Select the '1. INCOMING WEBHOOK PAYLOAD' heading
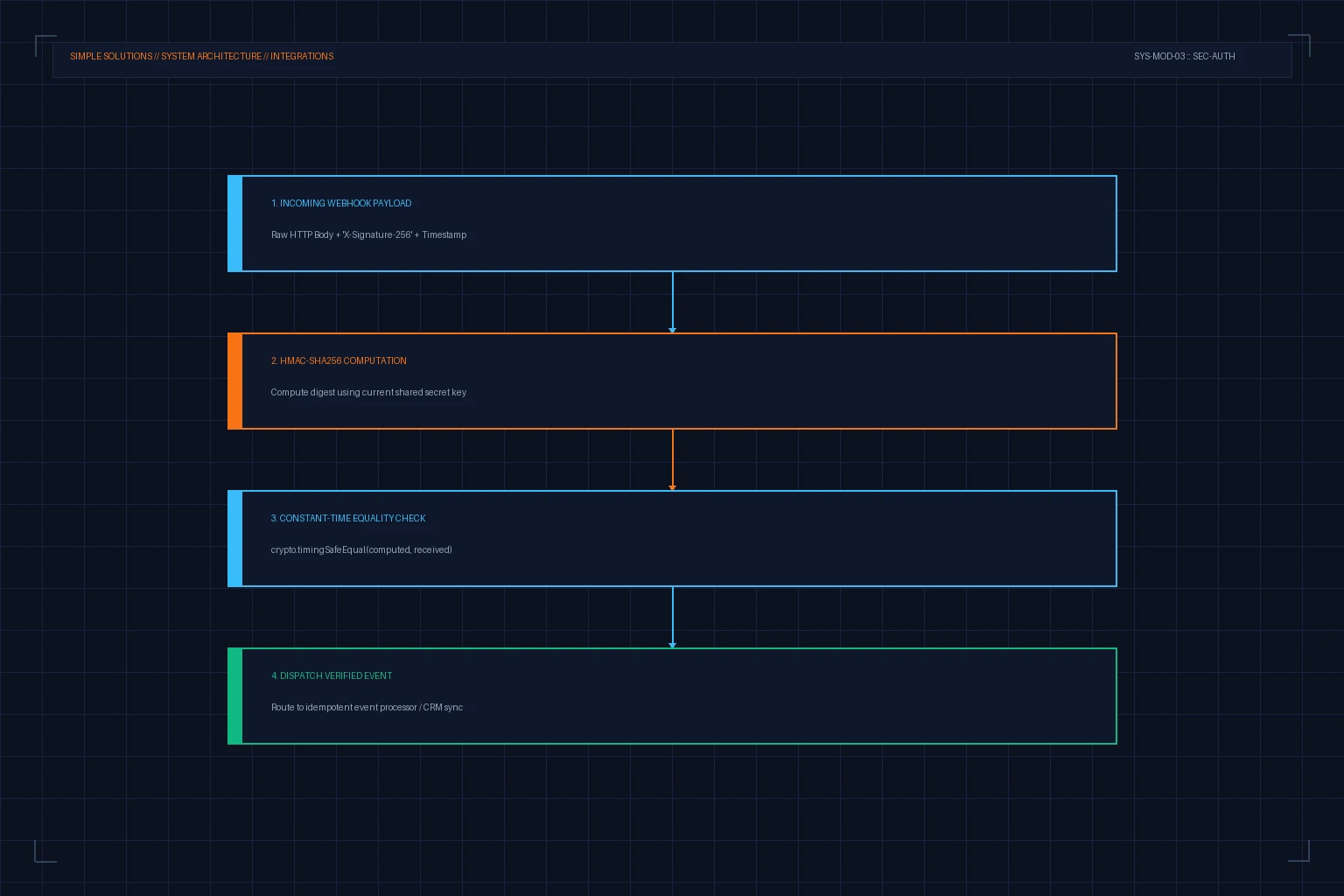 pyautogui.click(x=341, y=203)
